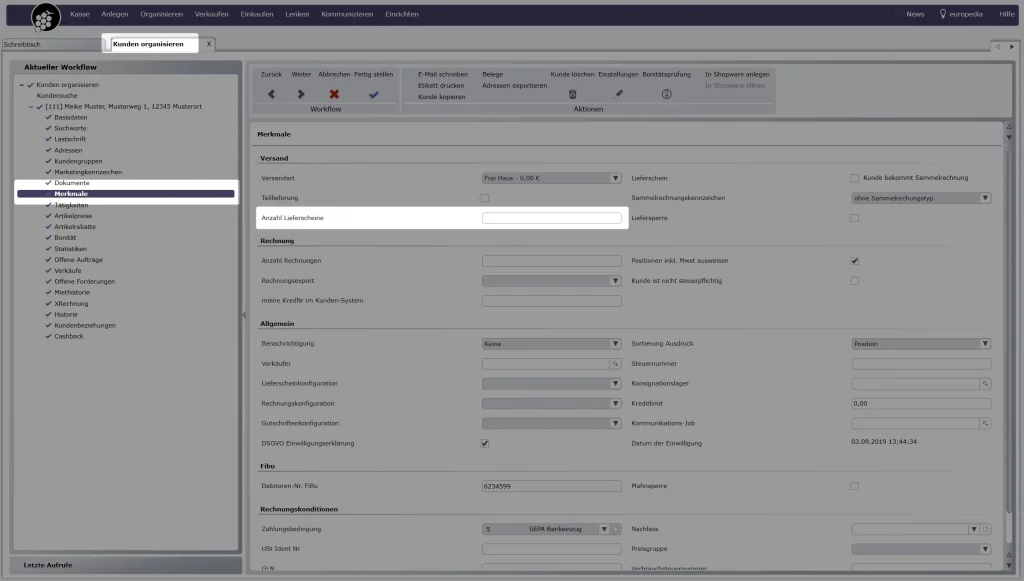Switch to the Schreibtisch tab

(x=50, y=45)
